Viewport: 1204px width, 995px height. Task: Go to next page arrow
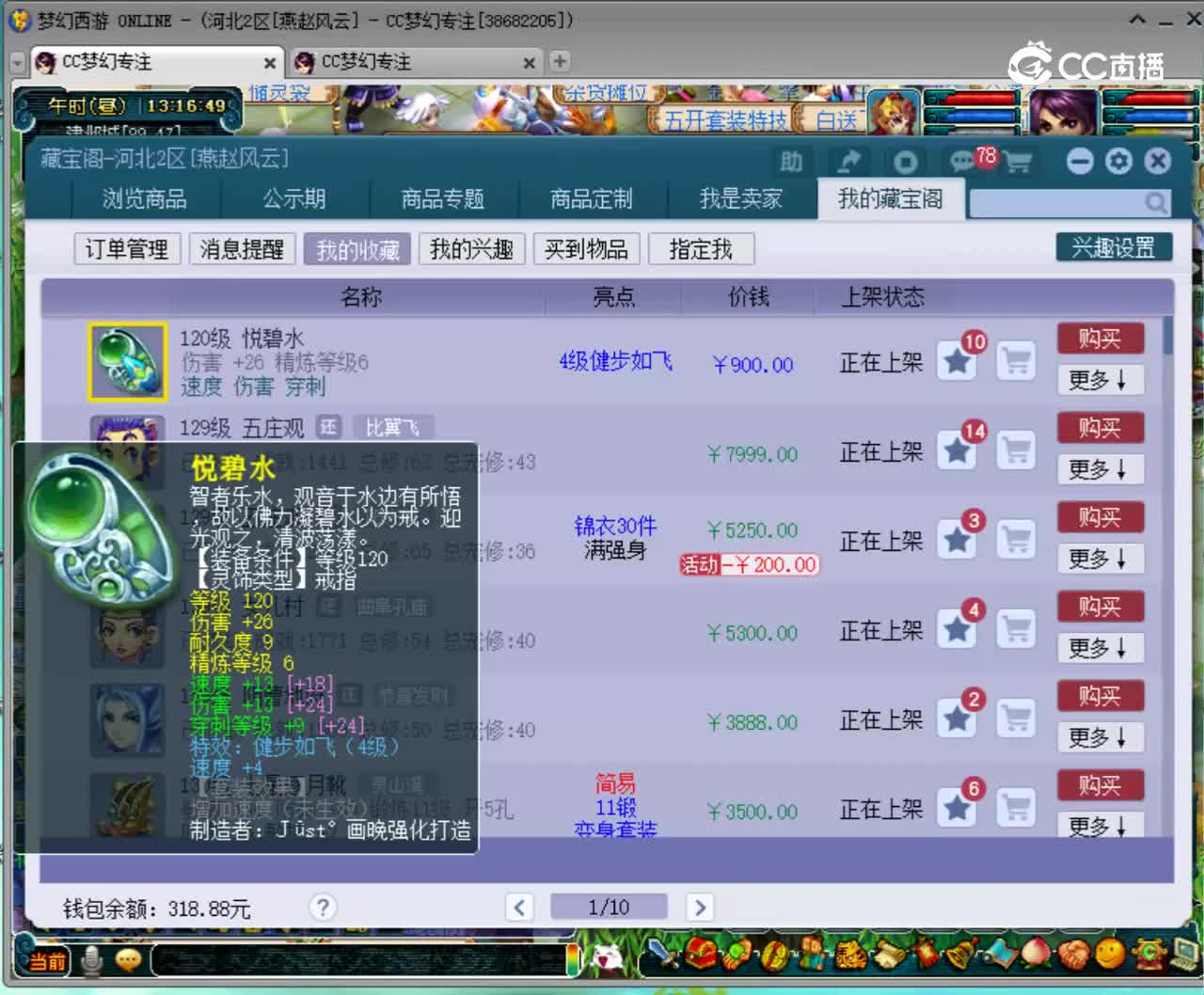pyautogui.click(x=699, y=907)
